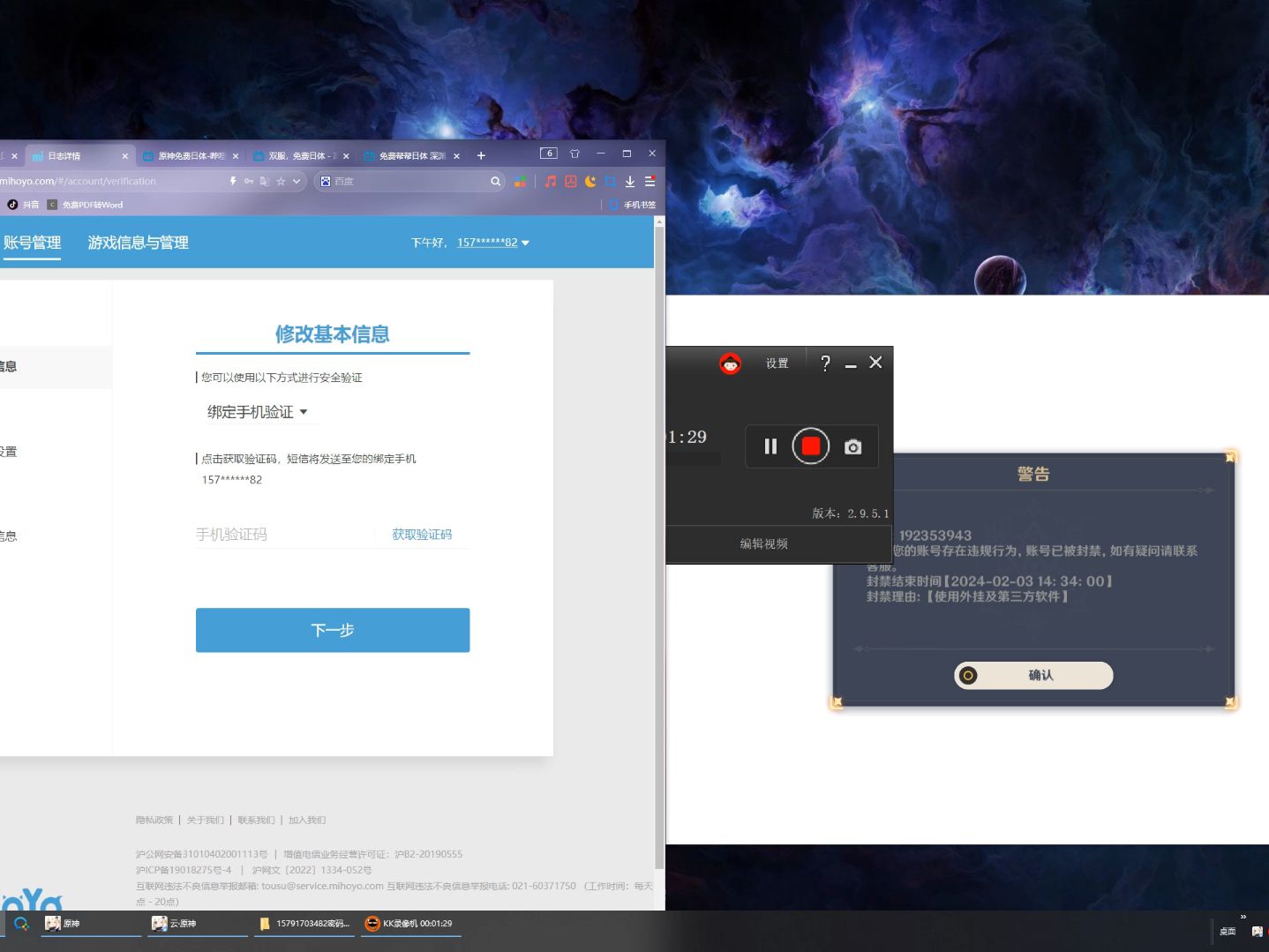
Task: Open the KK recorder red avatar icon
Action: [x=730, y=364]
